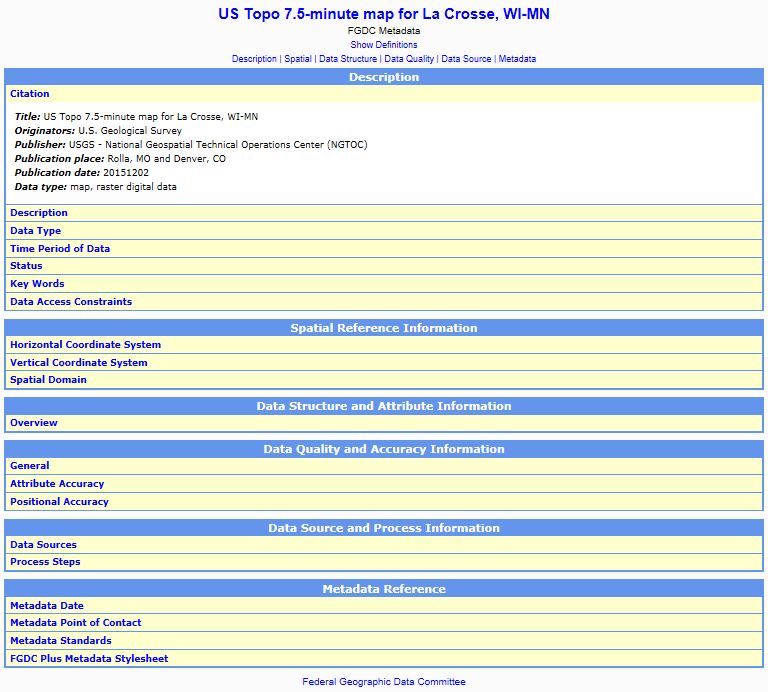Expand the Time Period of Data section
The width and height of the screenshot is (768, 692).
tap(60, 249)
